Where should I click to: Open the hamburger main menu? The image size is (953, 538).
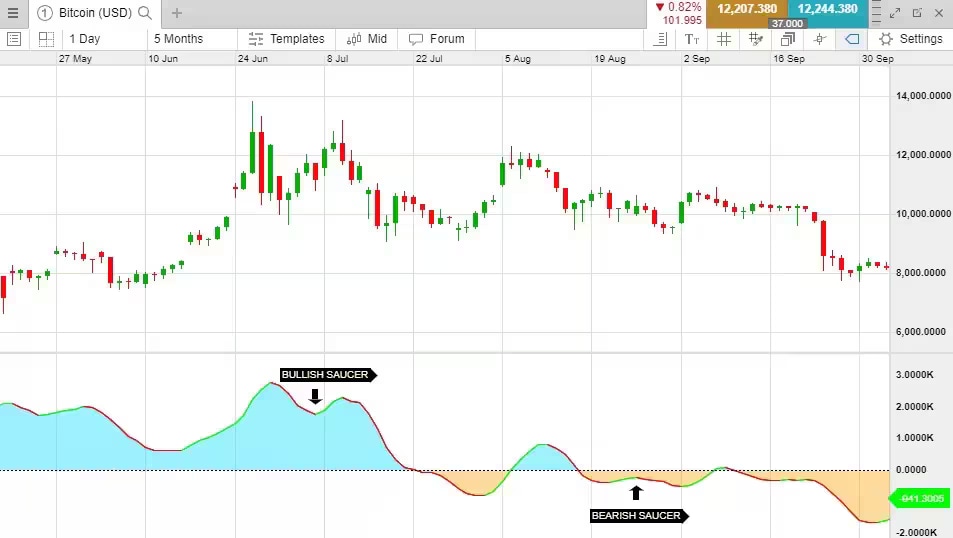tap(13, 13)
